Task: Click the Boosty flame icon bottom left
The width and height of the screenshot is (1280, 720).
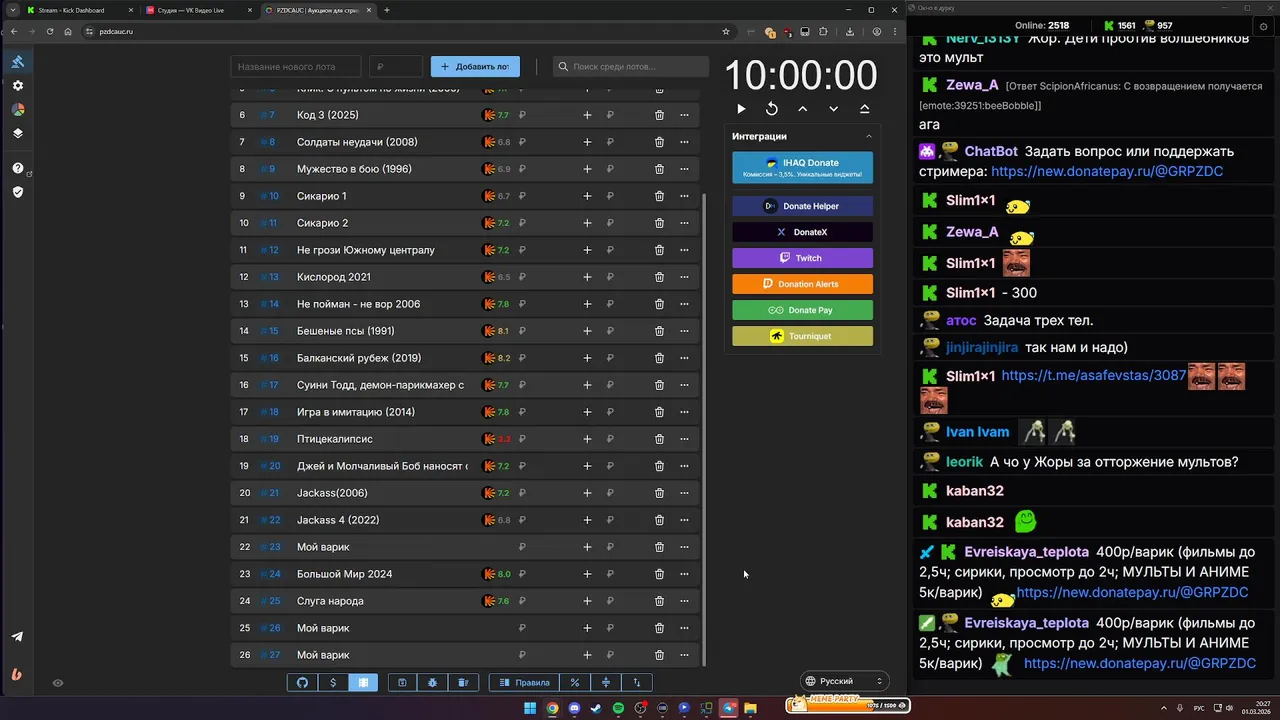Action: [17, 675]
